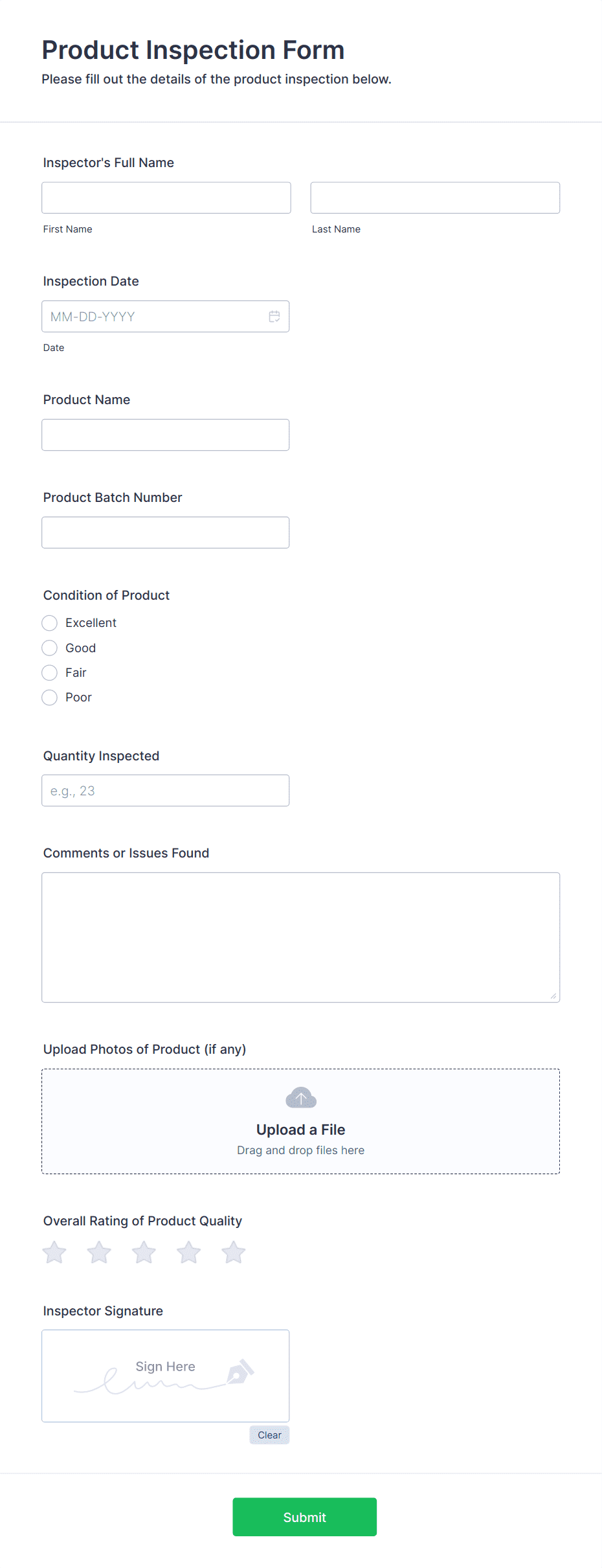The height and width of the screenshot is (1568, 602).
Task: Choose the third rating star
Action: coord(144,1253)
